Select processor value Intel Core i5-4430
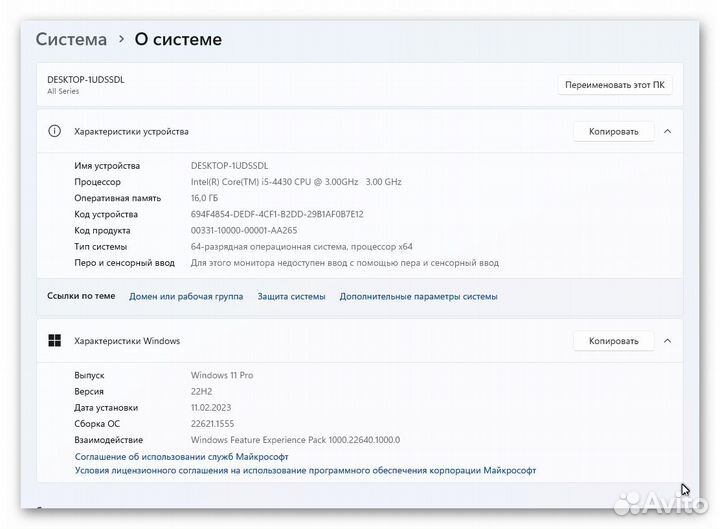The height and width of the screenshot is (529, 720). [296, 182]
